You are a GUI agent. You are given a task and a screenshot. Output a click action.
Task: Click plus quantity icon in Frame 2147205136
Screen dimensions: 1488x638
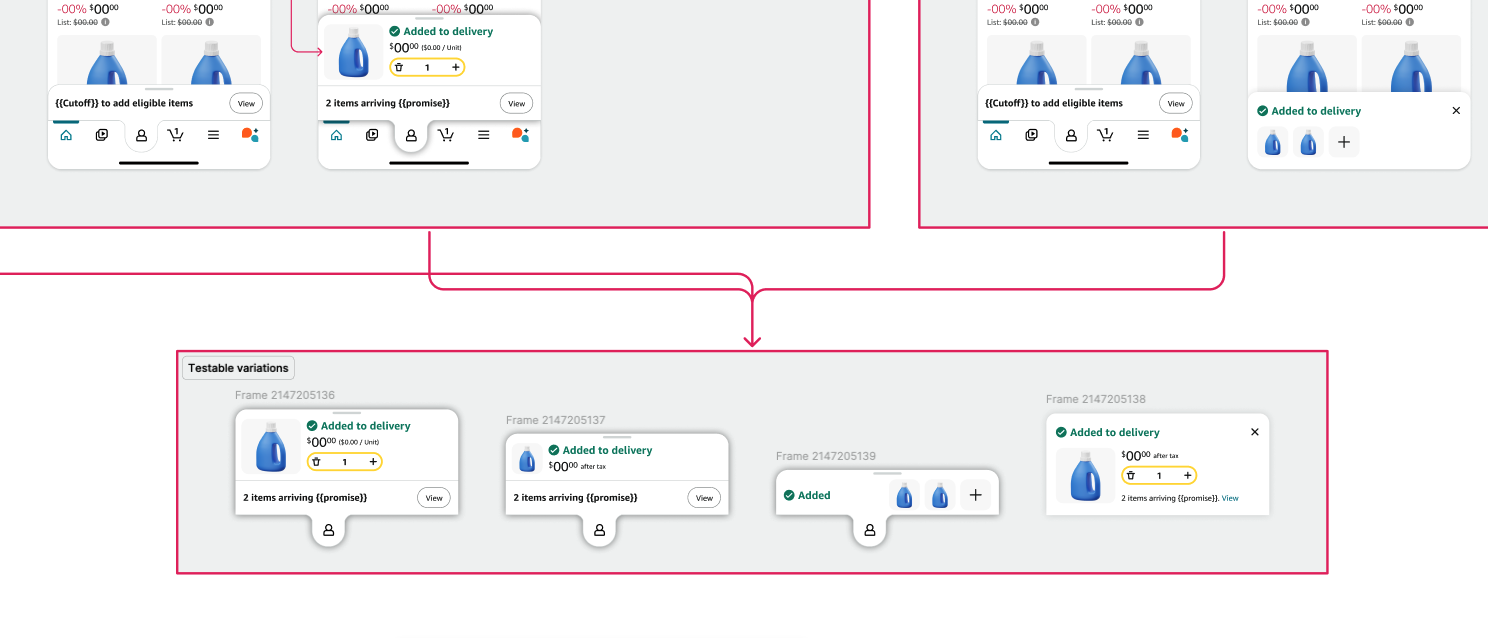(x=373, y=461)
